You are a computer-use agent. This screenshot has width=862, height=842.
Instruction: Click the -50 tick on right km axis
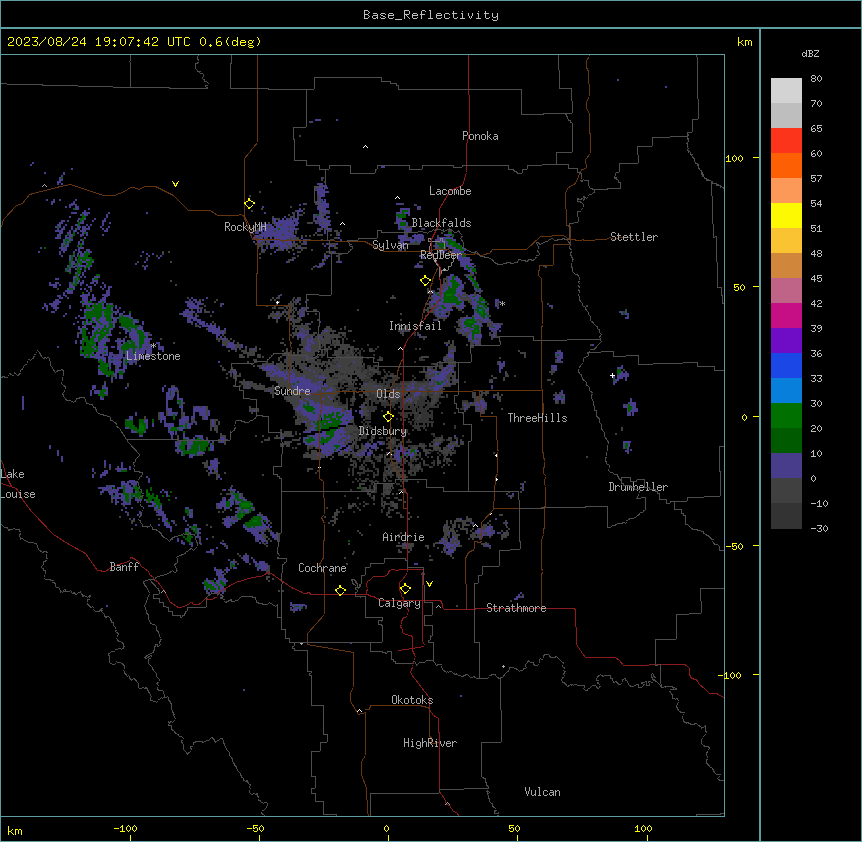(x=734, y=546)
